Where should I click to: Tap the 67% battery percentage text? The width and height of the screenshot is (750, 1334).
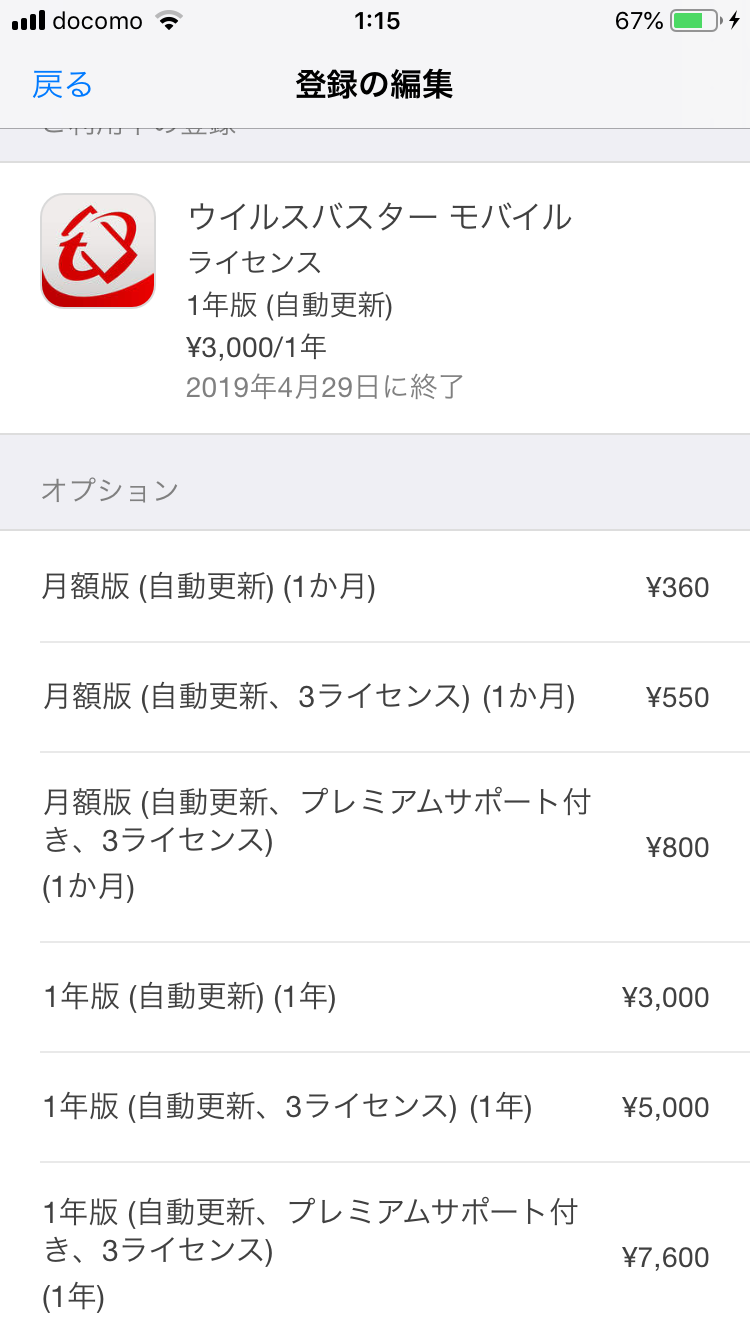(x=639, y=21)
